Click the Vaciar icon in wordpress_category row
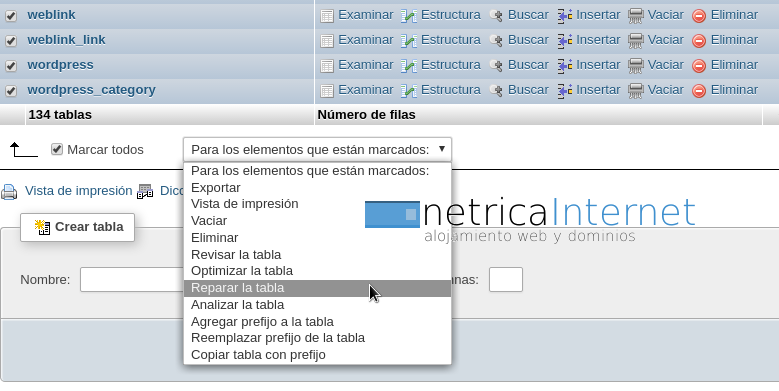This screenshot has width=779, height=391. pos(636,91)
